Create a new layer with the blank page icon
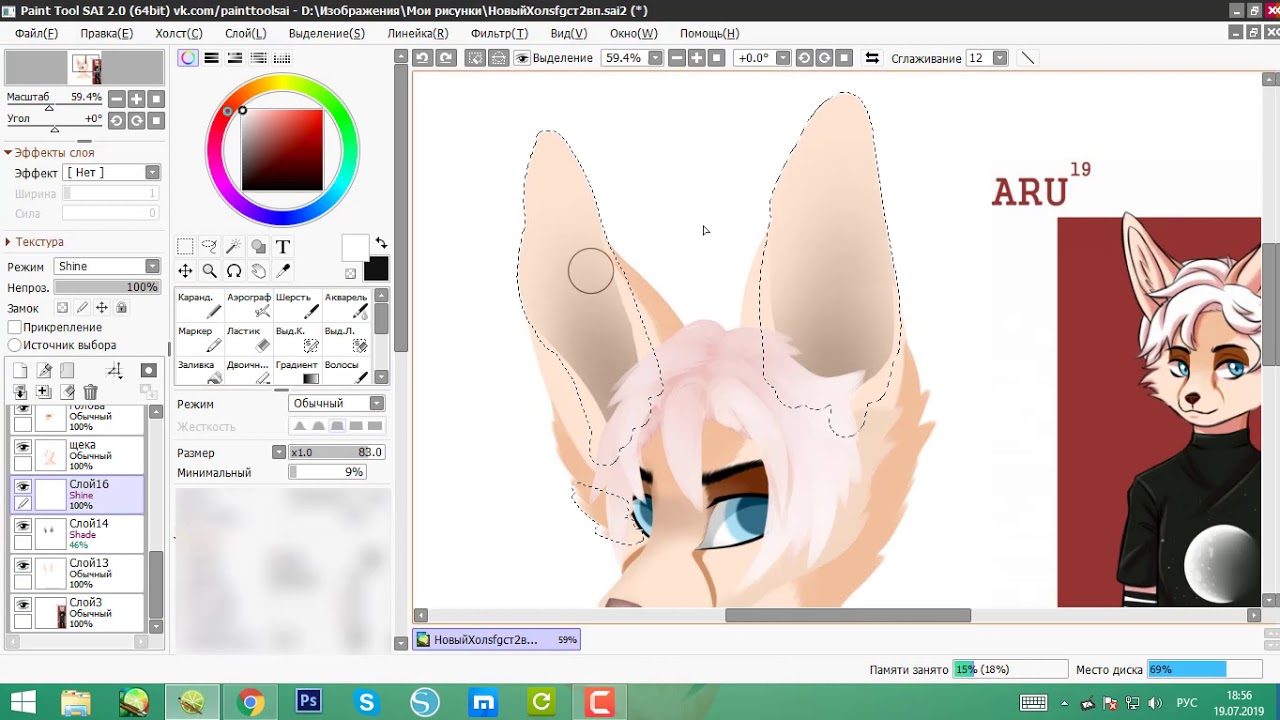 click(19, 371)
